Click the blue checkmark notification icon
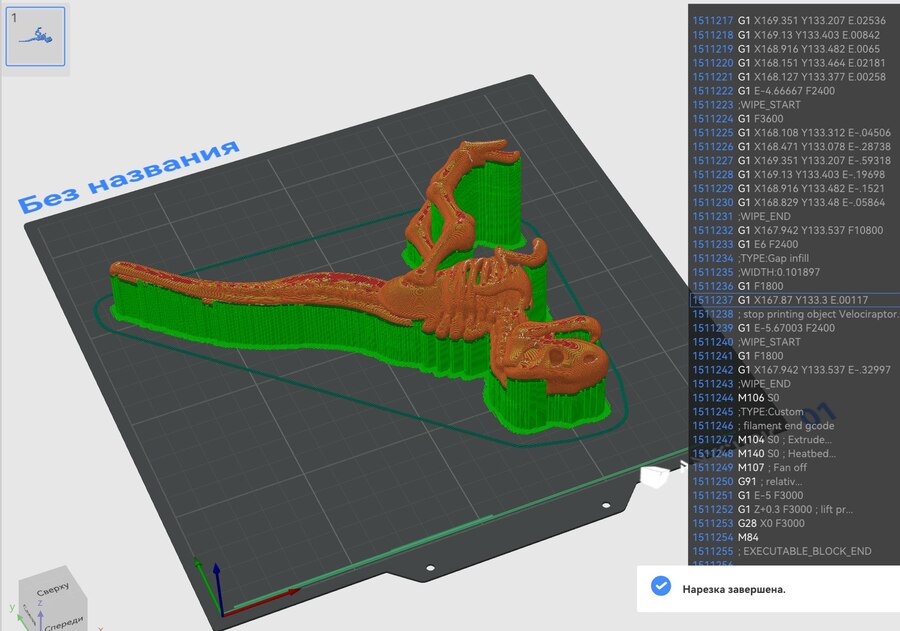Screen dimensions: 900x631 (660, 587)
